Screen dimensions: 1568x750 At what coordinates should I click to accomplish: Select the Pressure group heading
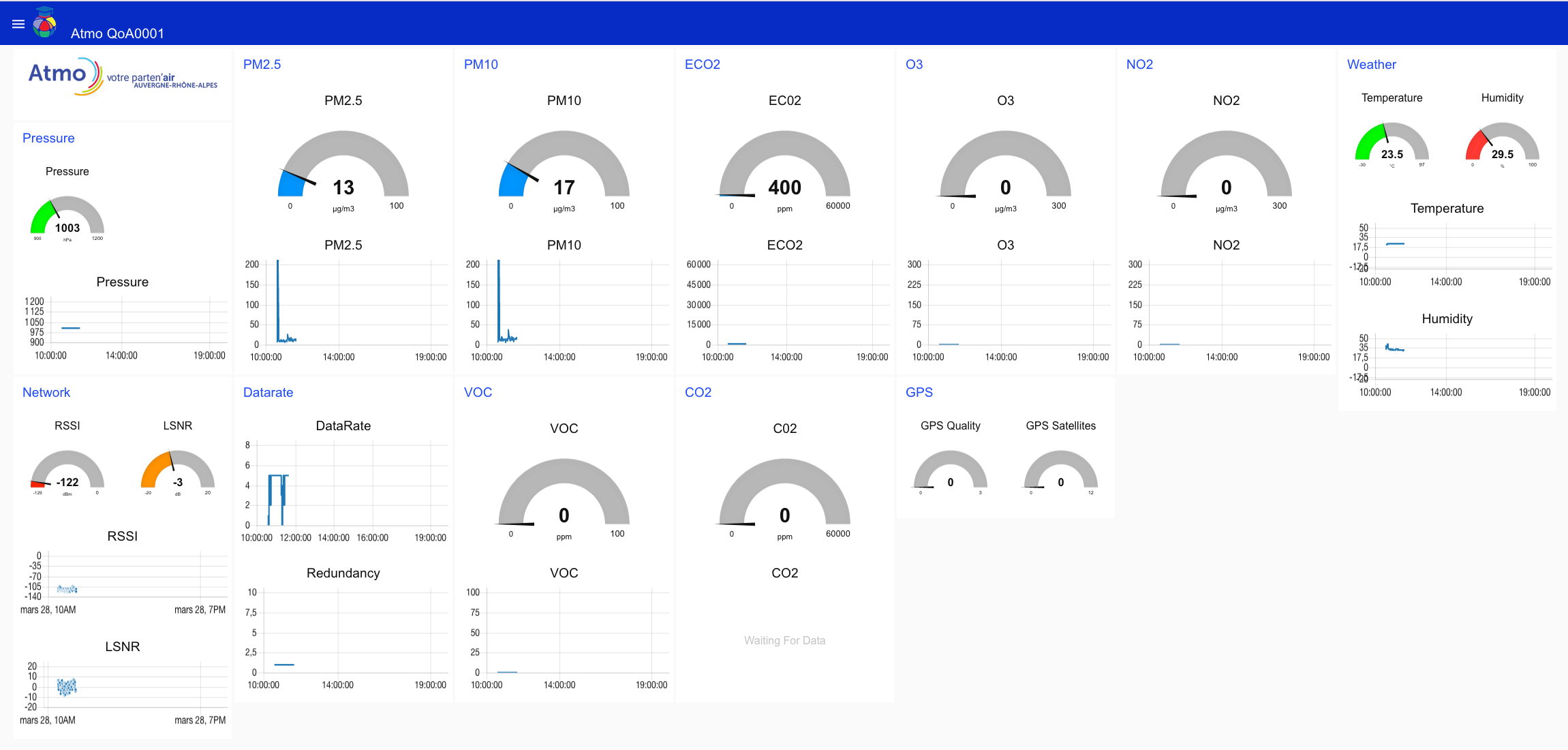(x=48, y=138)
